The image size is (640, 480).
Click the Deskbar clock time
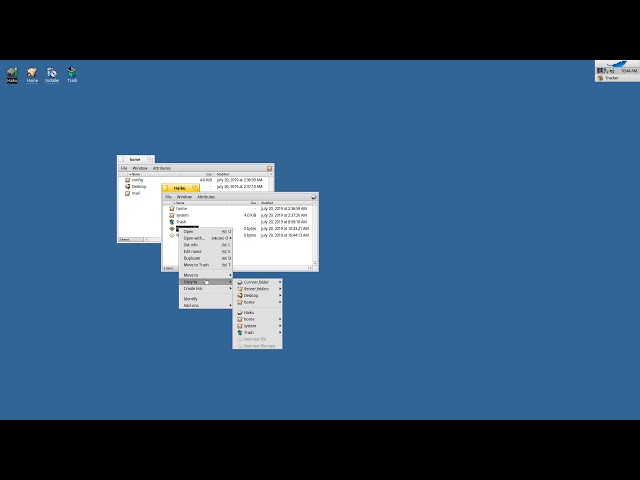pos(629,71)
